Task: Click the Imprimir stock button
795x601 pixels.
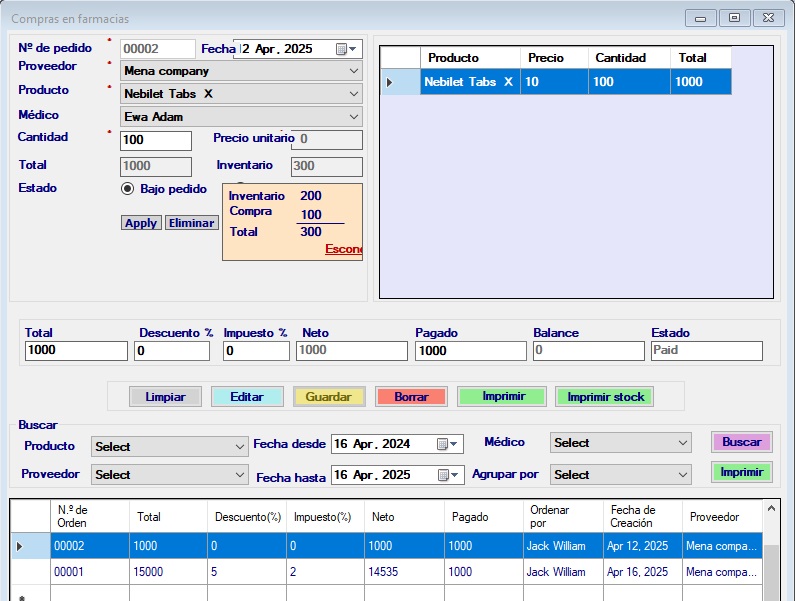Action: click(605, 397)
